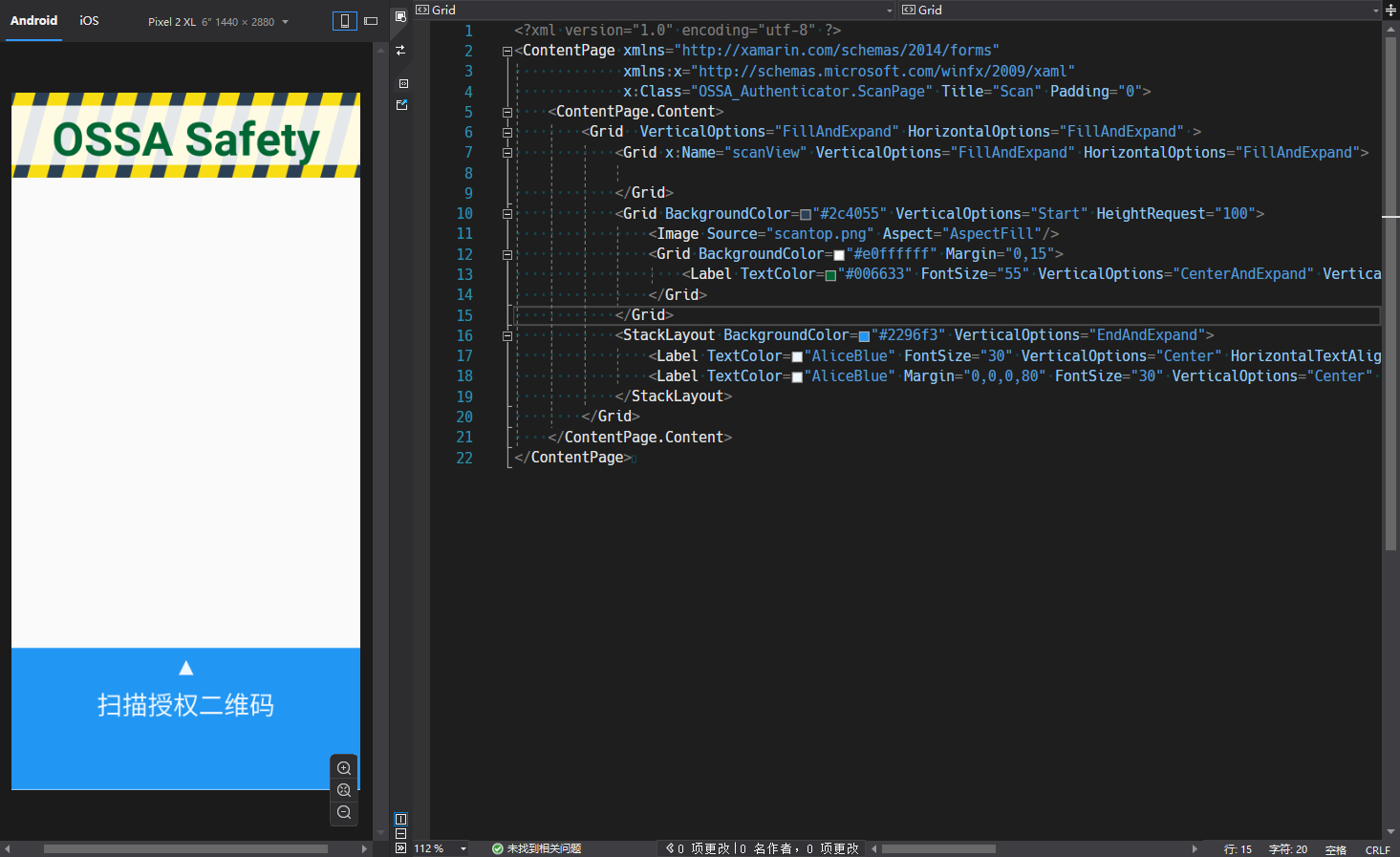Swap the designer and code panes

[401, 50]
